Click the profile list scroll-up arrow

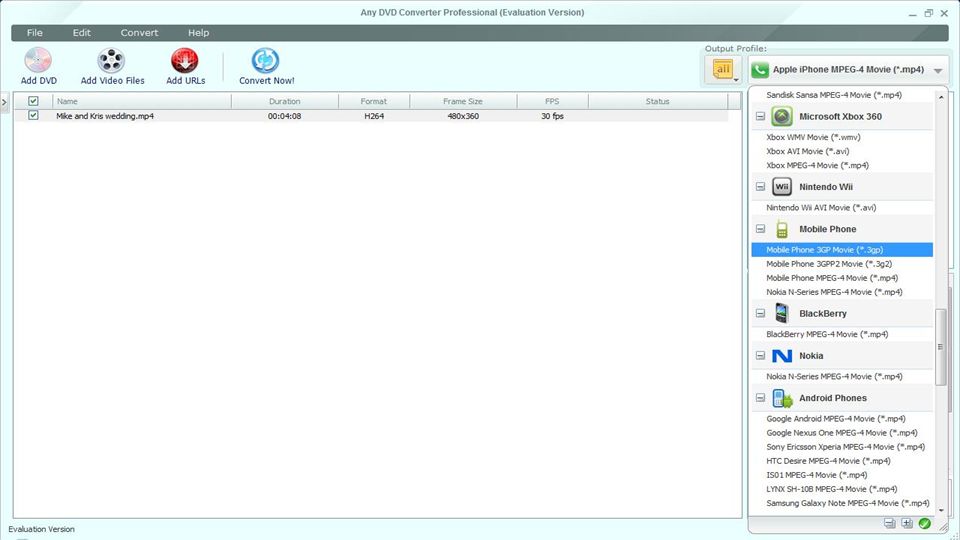point(940,96)
